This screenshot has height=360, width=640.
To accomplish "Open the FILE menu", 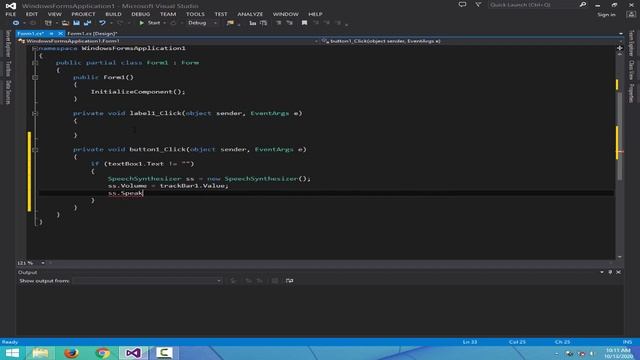I will pos(11,14).
